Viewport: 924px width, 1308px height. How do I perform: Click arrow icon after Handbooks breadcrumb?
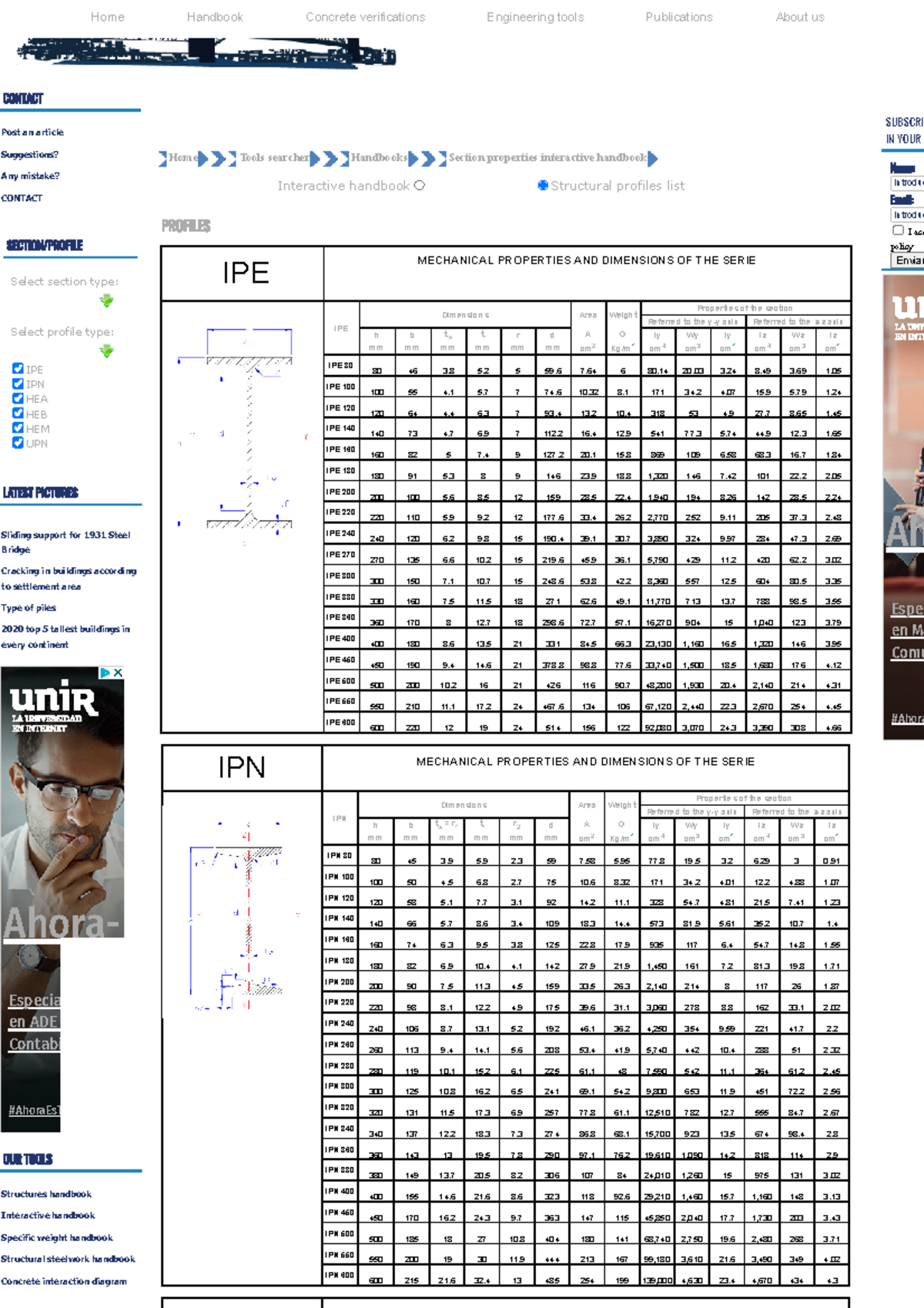point(427,159)
